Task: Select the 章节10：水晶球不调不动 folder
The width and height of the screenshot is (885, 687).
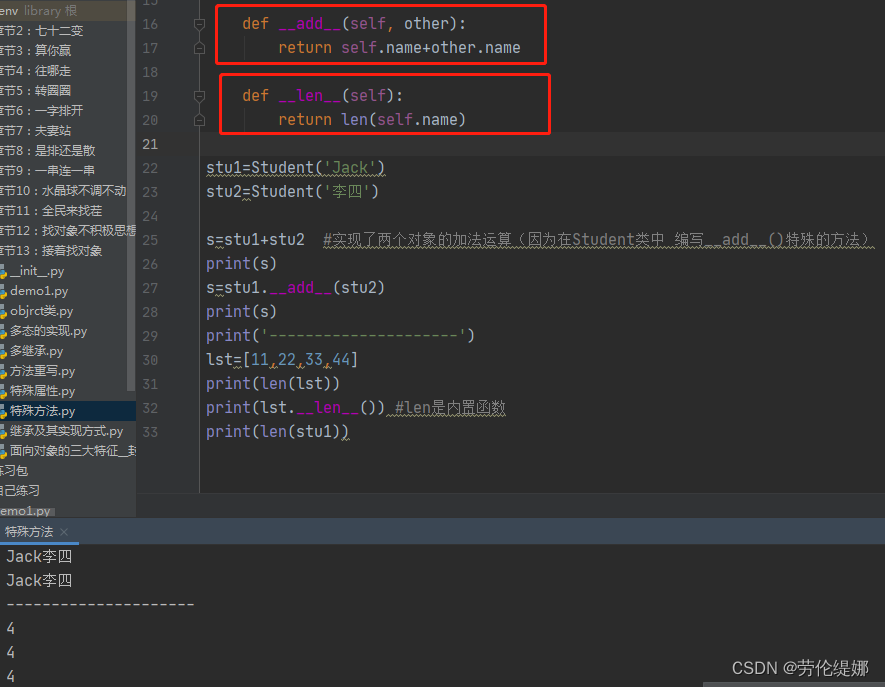Action: point(63,190)
